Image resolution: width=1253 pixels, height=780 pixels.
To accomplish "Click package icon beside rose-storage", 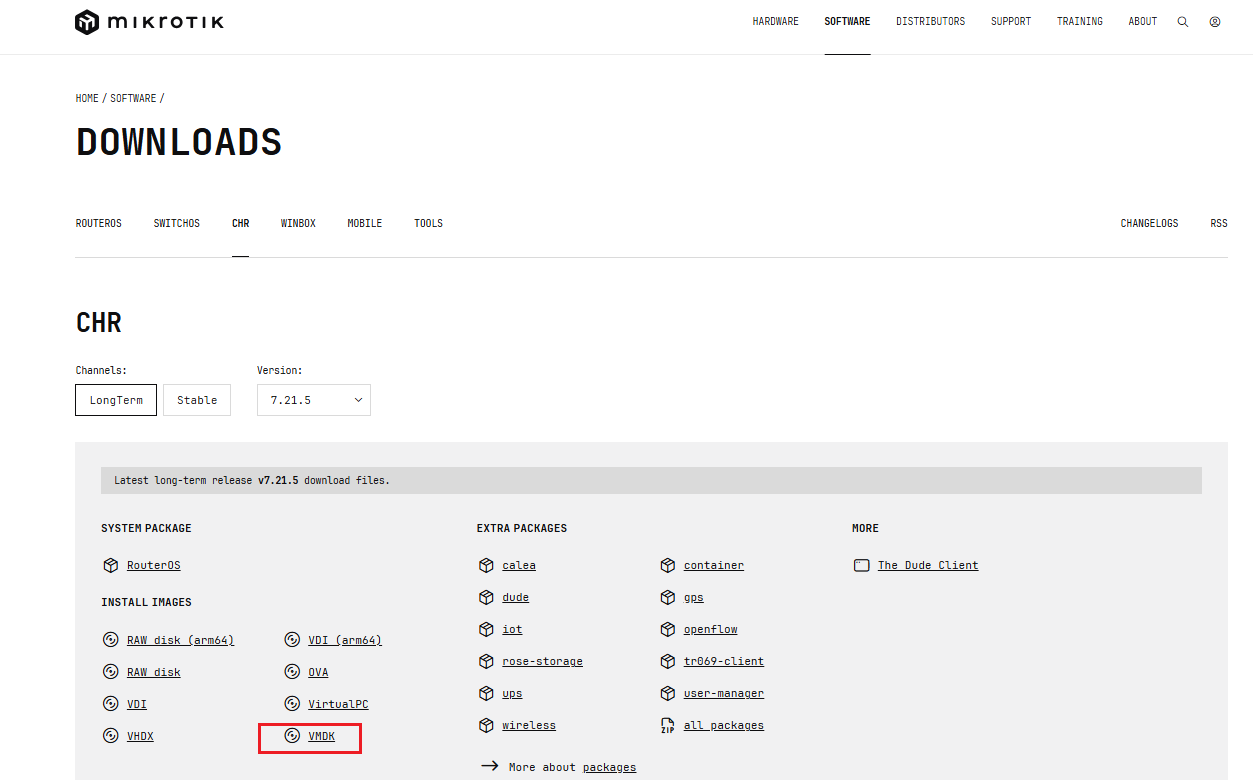I will pyautogui.click(x=486, y=661).
